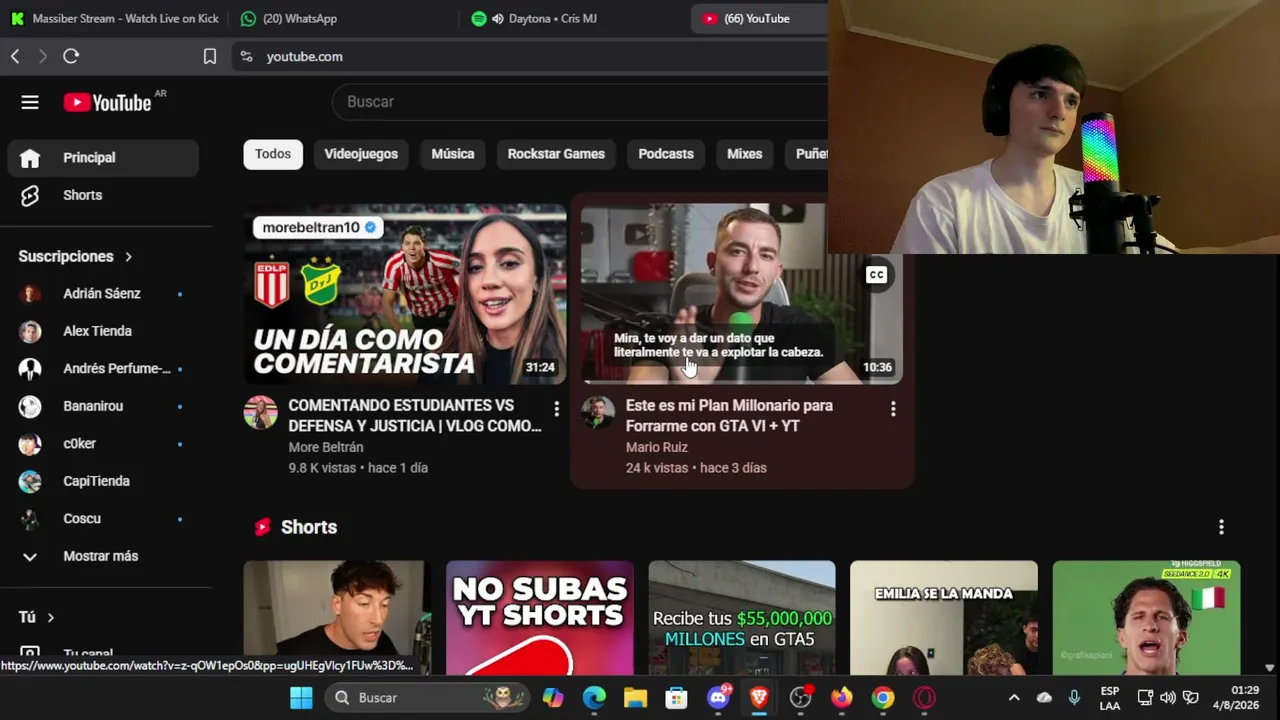The width and height of the screenshot is (1280, 720).
Task: Open File Explorer from the taskbar
Action: tap(635, 697)
